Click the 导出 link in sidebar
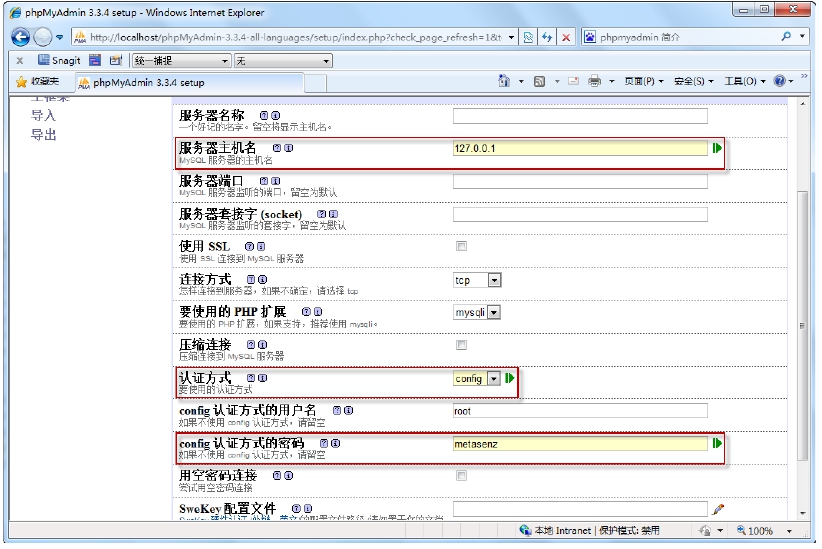This screenshot has height=549, width=822. (43, 135)
